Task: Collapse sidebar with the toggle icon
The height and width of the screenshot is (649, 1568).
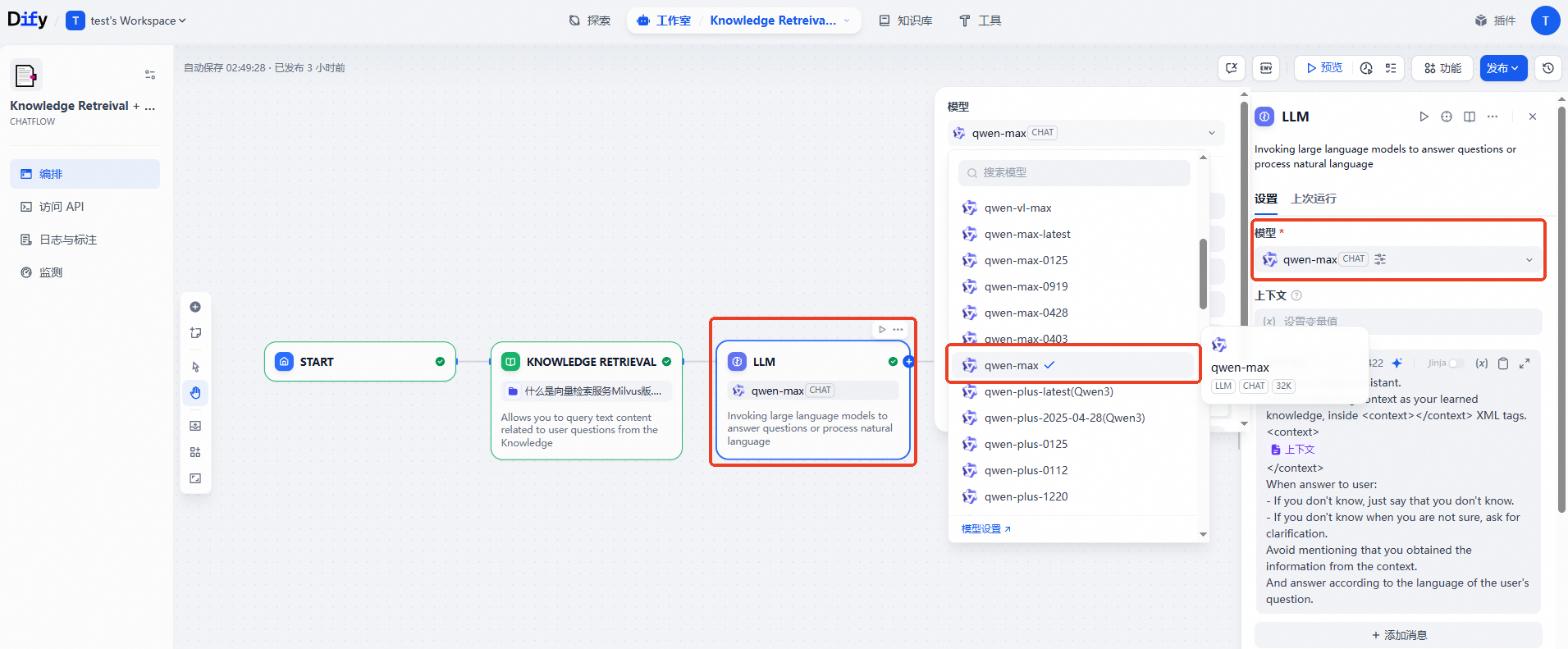Action: (x=150, y=75)
